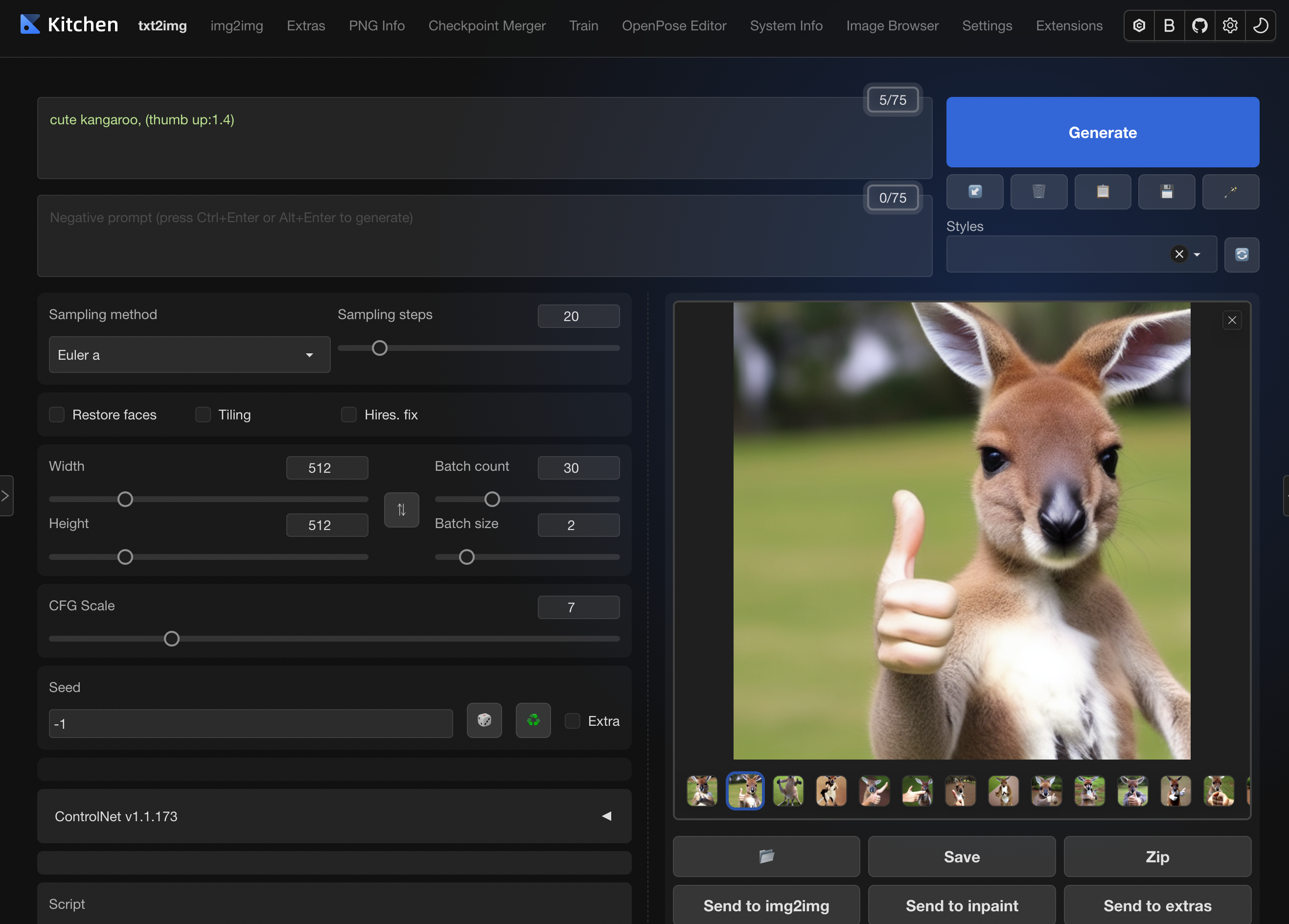The height and width of the screenshot is (924, 1289).
Task: Click the blue arrow read-parameters icon
Action: (x=975, y=191)
